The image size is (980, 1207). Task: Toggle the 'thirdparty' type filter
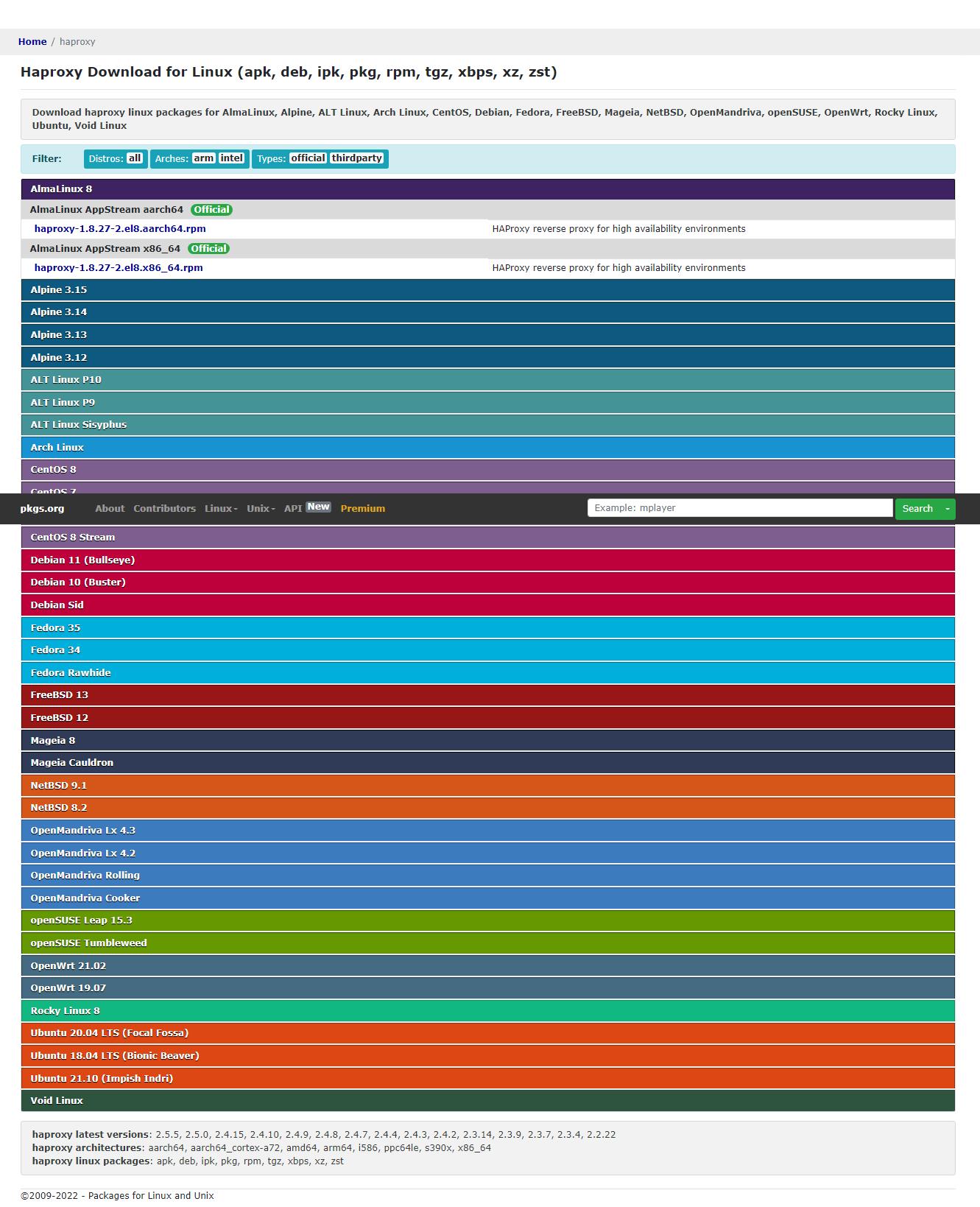[356, 158]
